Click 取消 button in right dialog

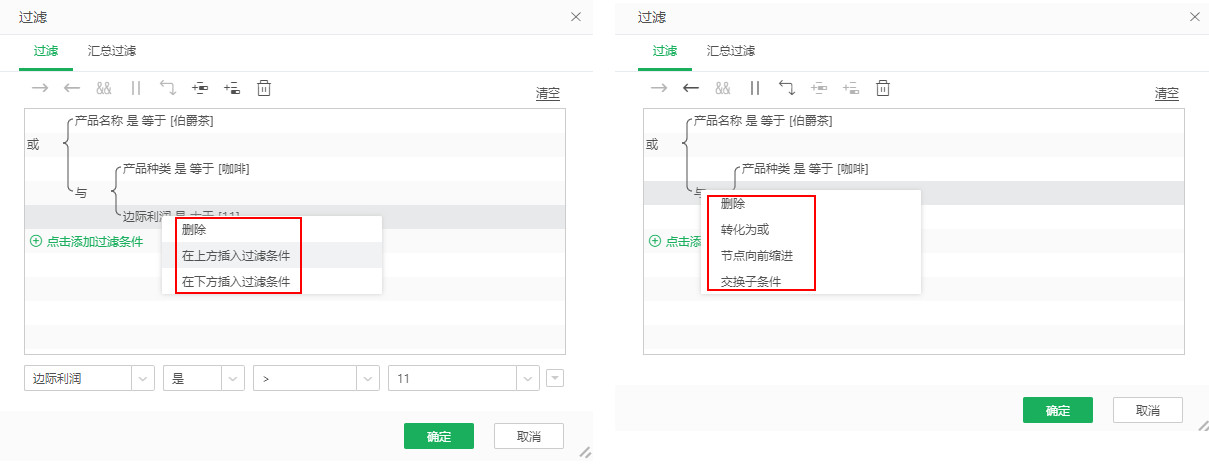point(1148,410)
